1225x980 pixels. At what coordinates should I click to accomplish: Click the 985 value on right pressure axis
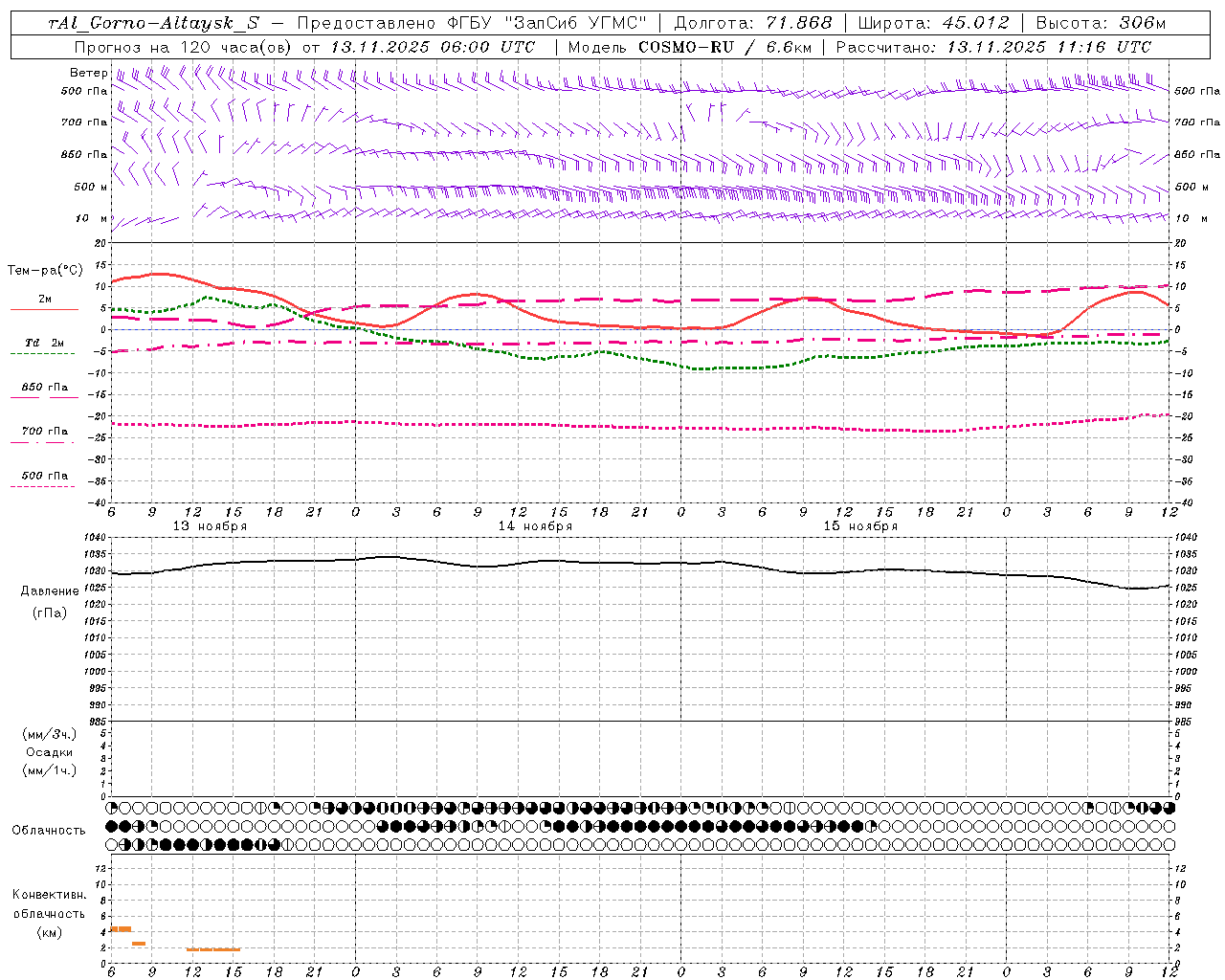[1185, 723]
